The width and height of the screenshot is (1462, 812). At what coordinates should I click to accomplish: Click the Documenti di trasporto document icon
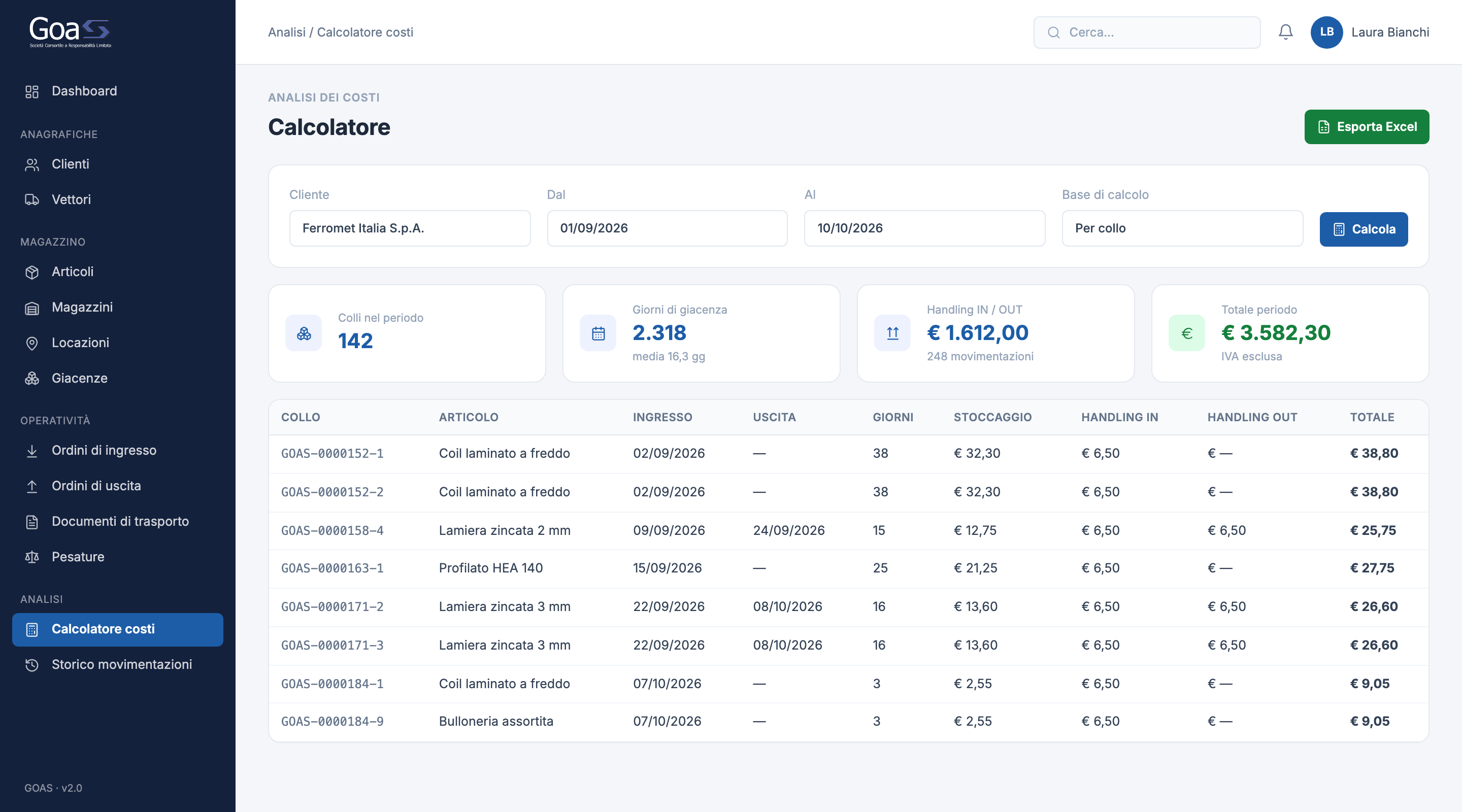tap(32, 522)
